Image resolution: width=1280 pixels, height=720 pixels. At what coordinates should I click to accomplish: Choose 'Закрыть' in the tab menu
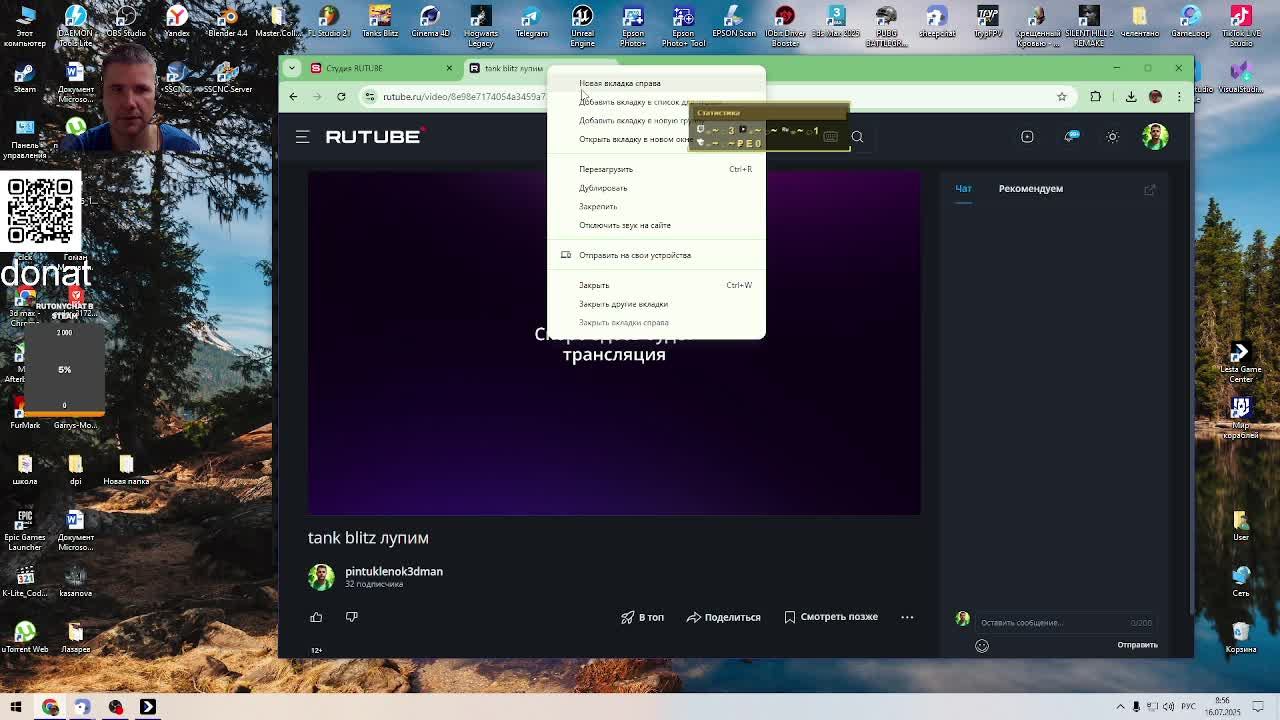(x=656, y=285)
